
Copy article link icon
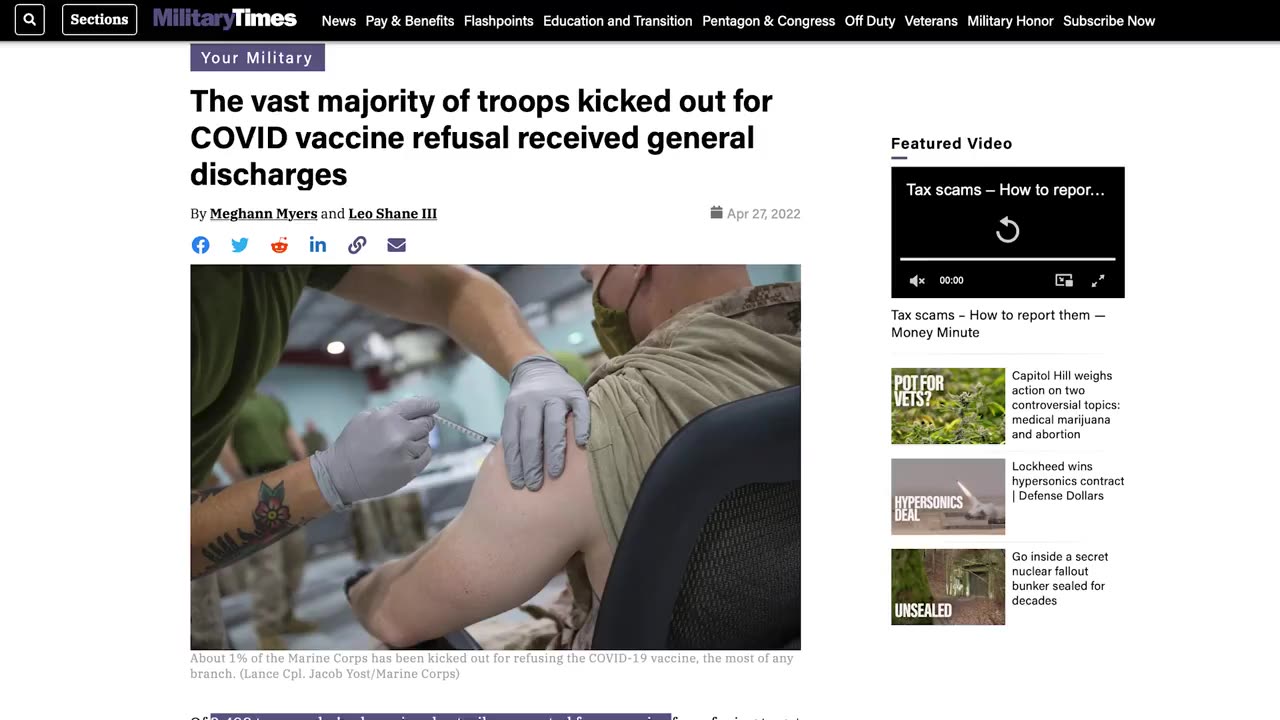click(357, 245)
